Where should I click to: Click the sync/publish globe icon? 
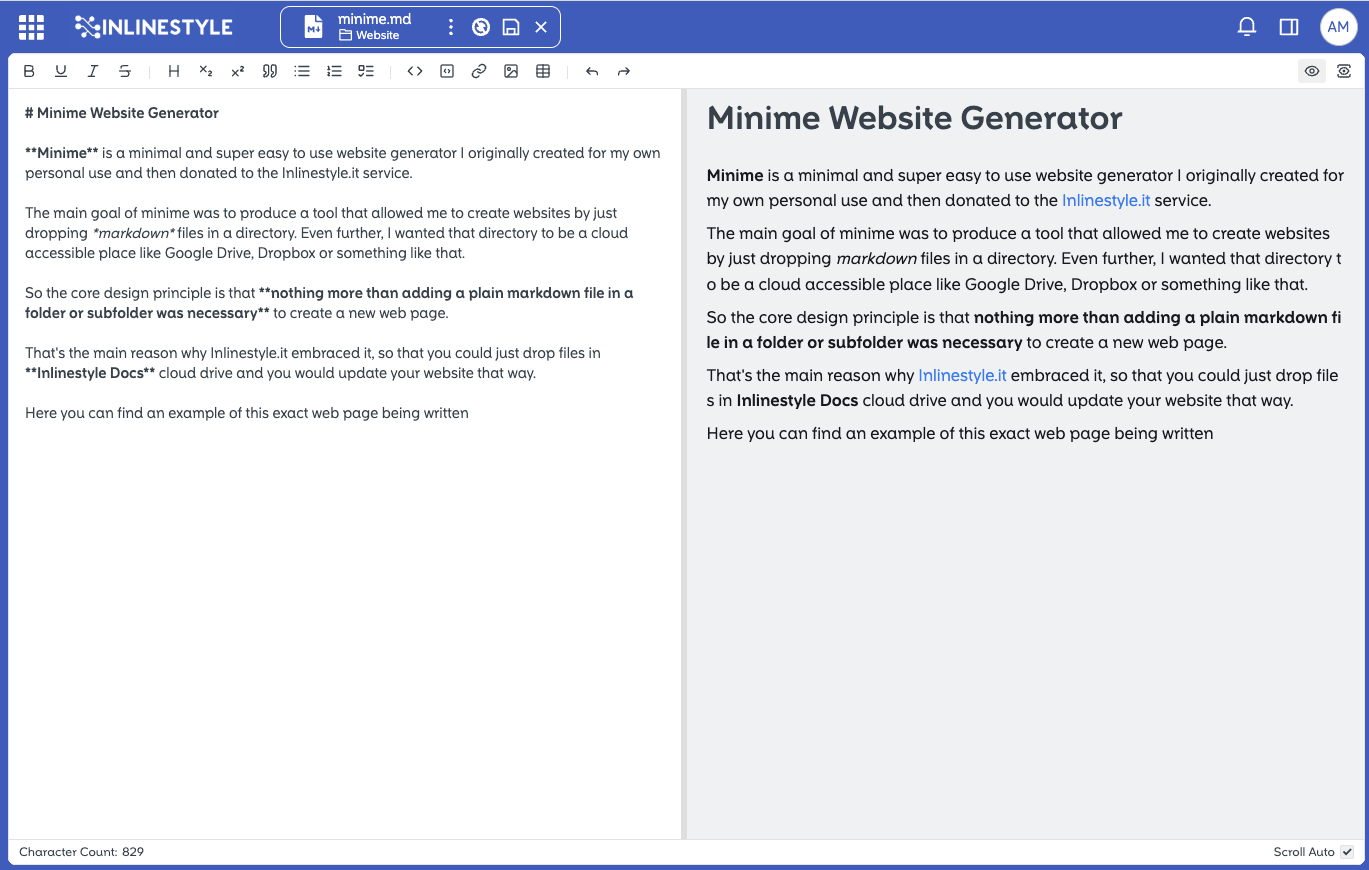tap(481, 27)
